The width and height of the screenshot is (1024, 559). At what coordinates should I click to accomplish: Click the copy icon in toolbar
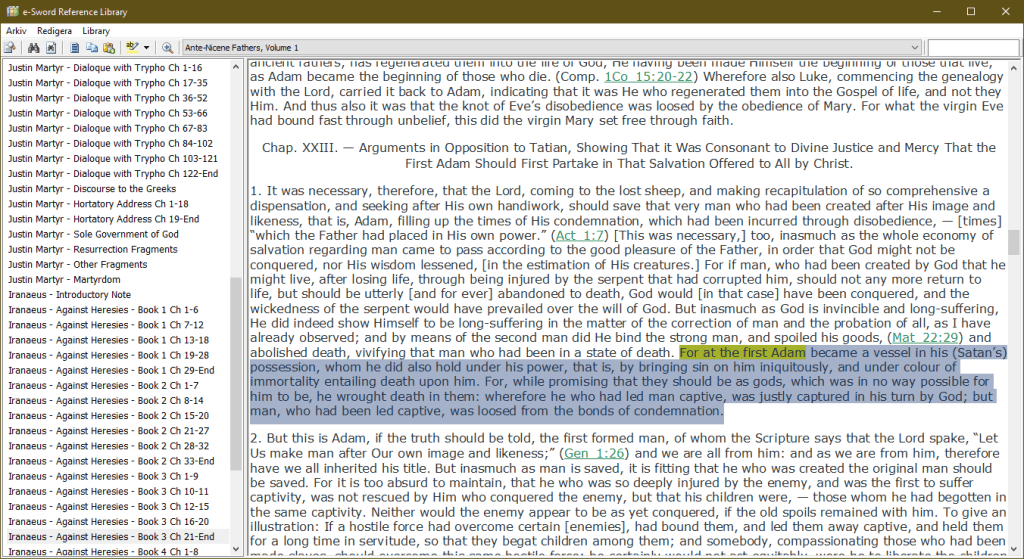[x=92, y=47]
